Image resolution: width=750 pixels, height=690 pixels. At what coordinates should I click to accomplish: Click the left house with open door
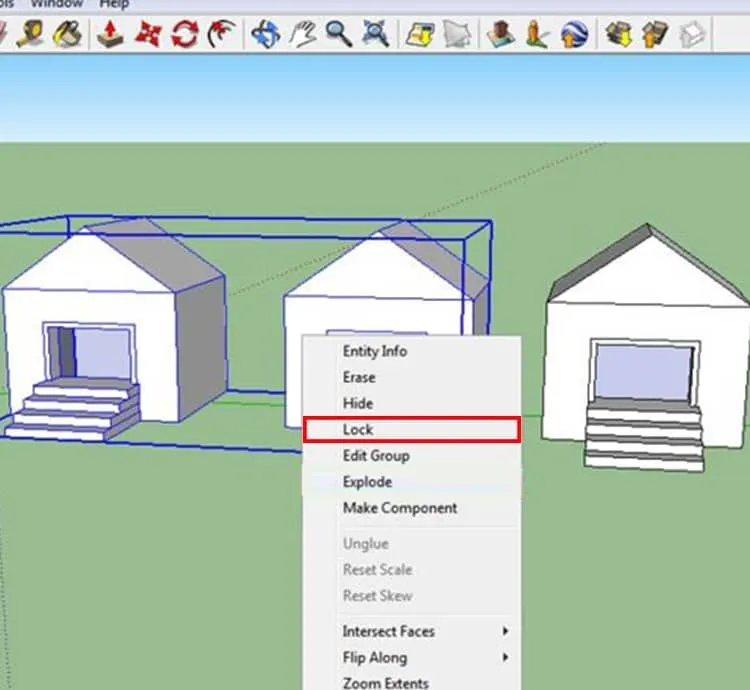tap(114, 329)
